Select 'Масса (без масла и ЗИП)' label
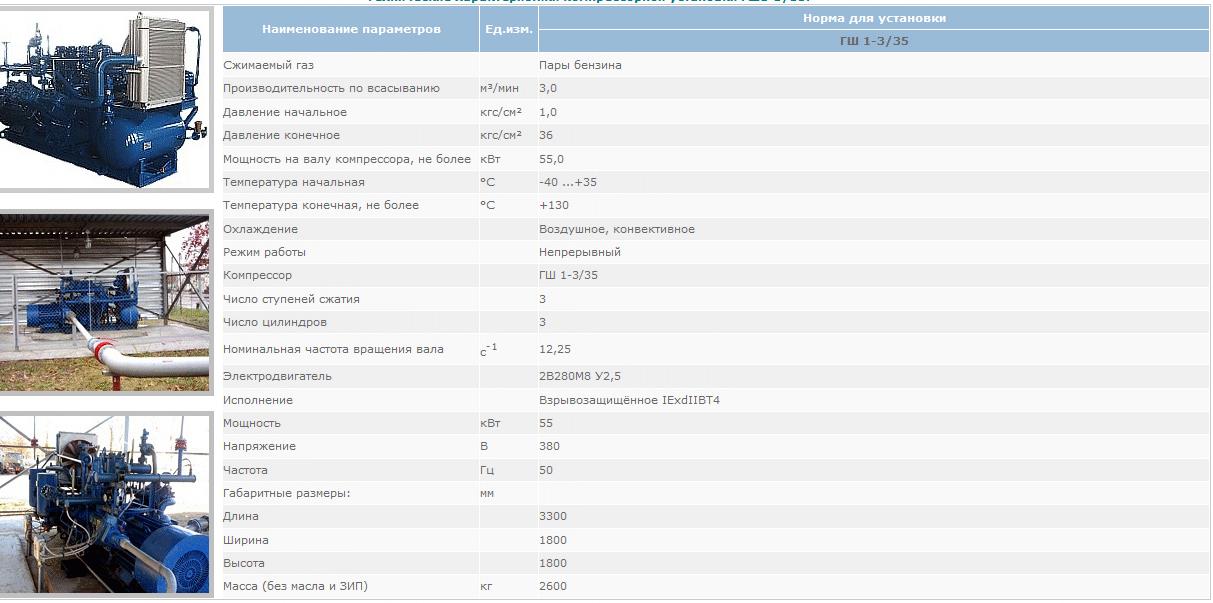Image resolution: width=1213 pixels, height=603 pixels. click(x=295, y=586)
